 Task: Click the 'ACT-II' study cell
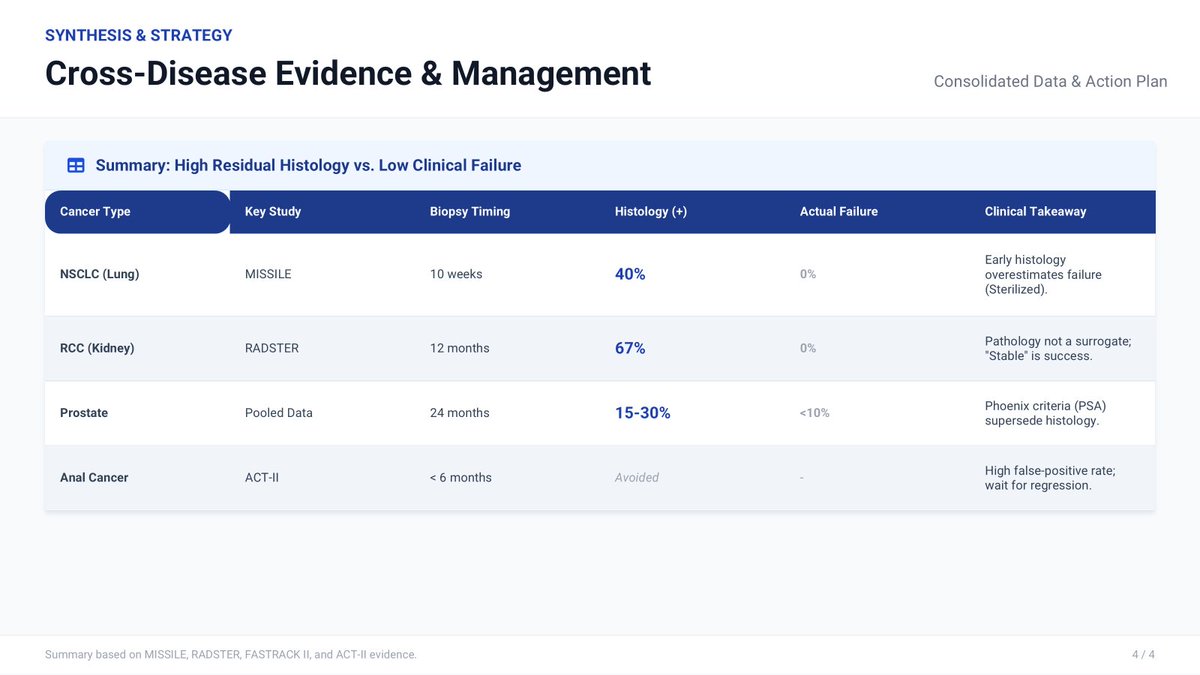262,478
